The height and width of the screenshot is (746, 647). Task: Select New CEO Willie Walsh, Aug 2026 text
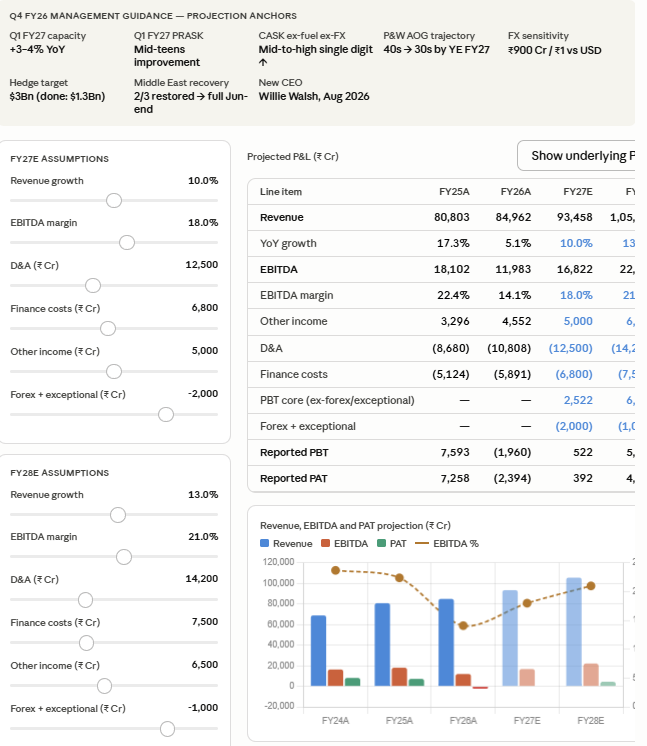314,96
